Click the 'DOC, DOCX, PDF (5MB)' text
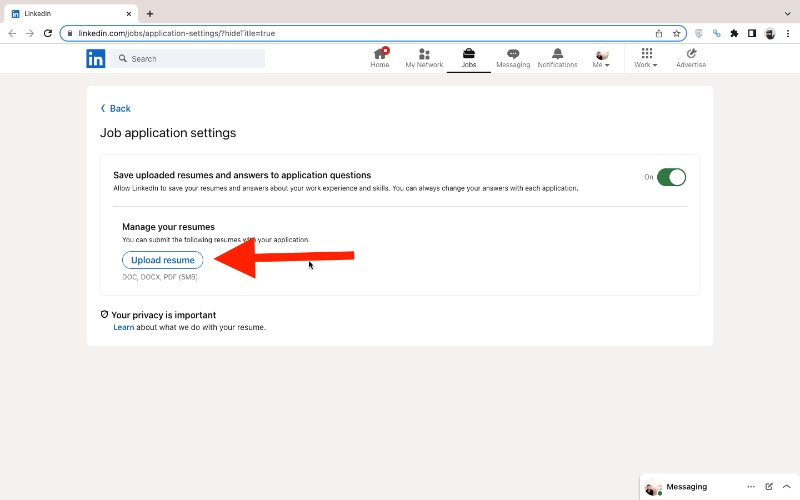The image size is (800, 500). click(x=160, y=277)
